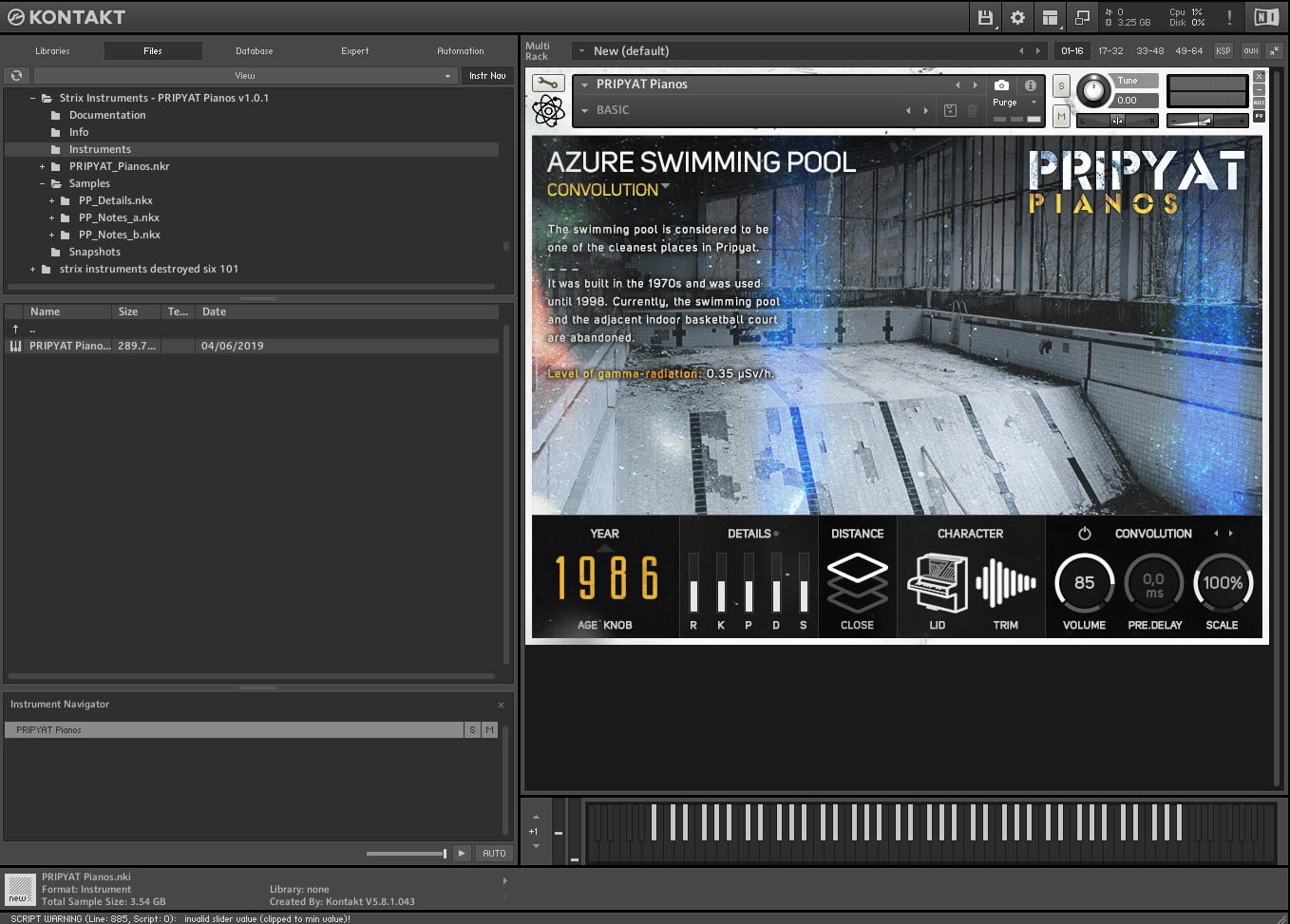Open the Purge dropdown menu
Image resolution: width=1290 pixels, height=924 pixels.
tap(1013, 102)
